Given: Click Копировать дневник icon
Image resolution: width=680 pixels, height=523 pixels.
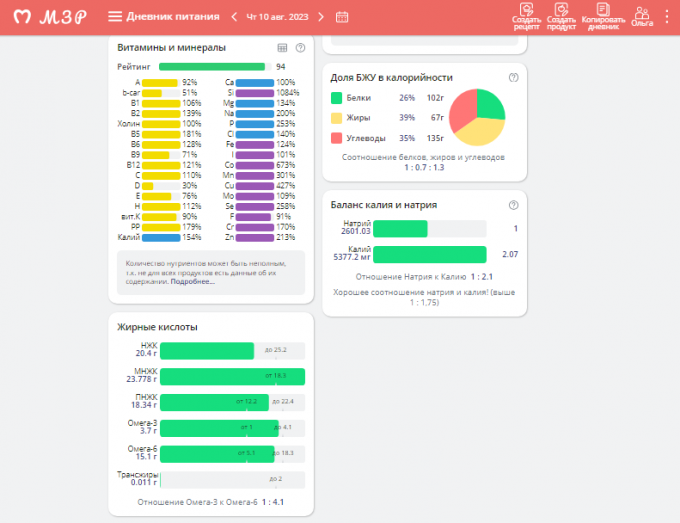Looking at the screenshot, I should [x=603, y=17].
